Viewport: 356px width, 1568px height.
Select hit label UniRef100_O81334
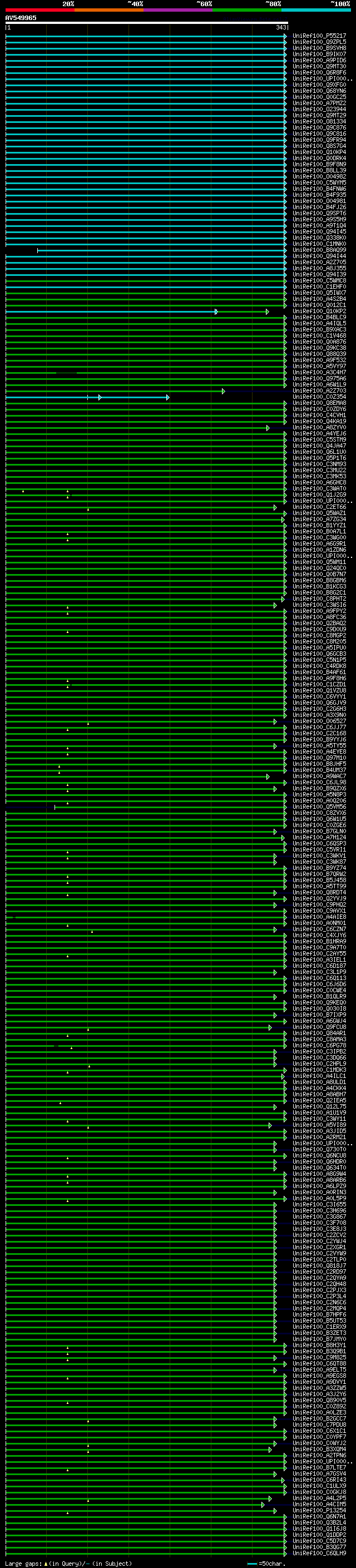tap(319, 122)
